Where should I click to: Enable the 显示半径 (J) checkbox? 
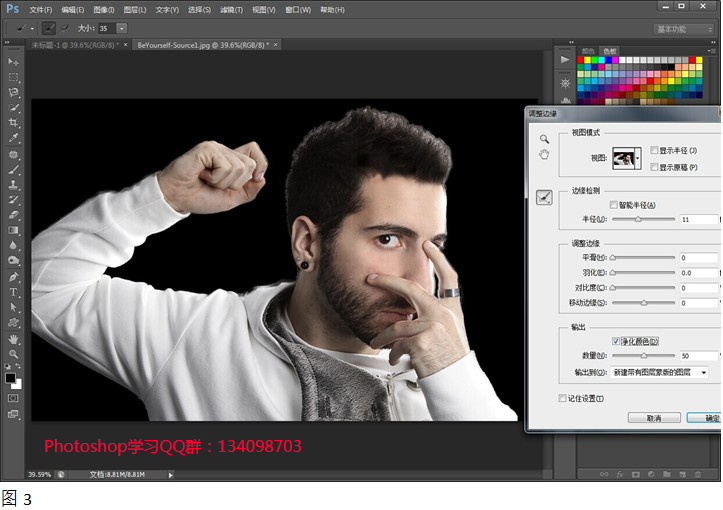coord(654,150)
